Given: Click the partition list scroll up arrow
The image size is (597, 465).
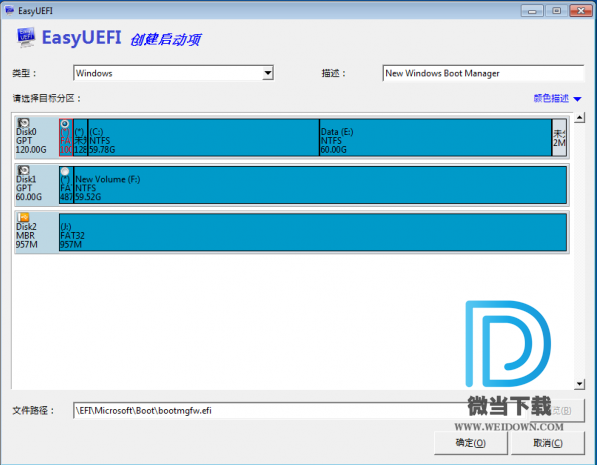Looking at the screenshot, I should (x=579, y=118).
